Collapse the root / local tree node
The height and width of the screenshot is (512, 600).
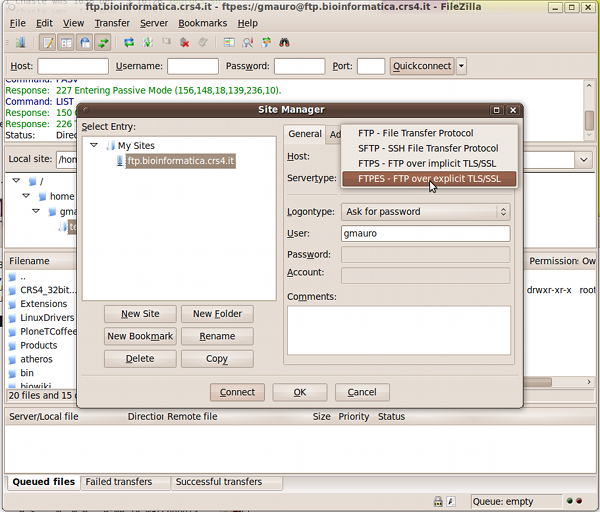16,180
